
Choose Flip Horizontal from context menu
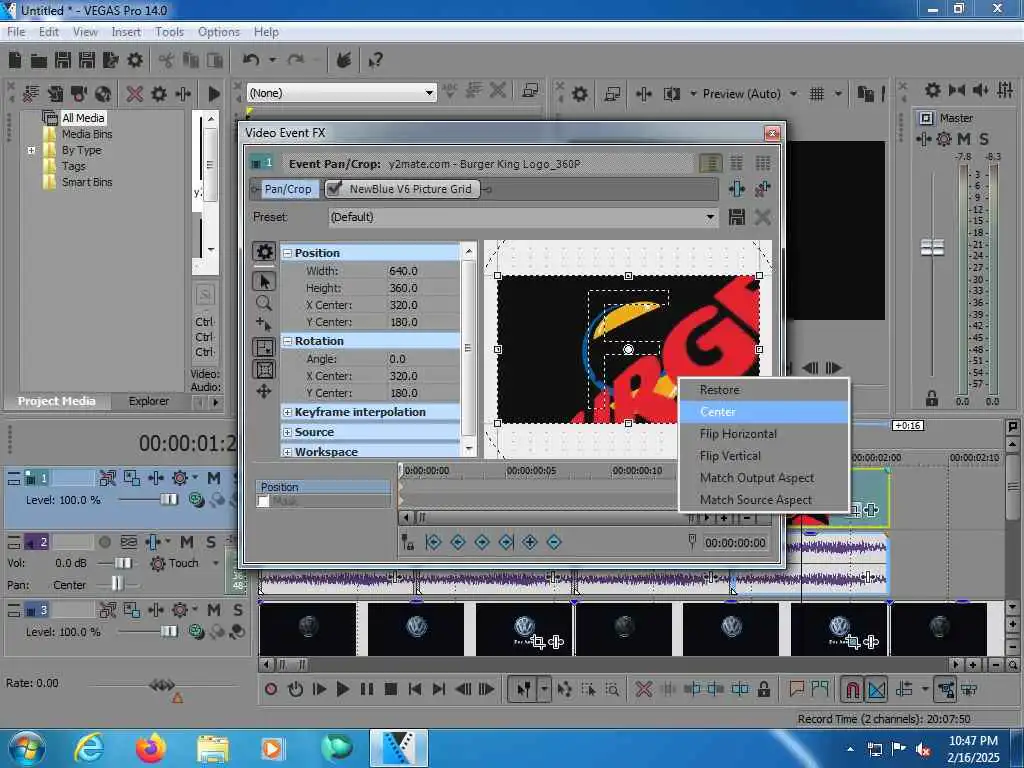point(763,434)
